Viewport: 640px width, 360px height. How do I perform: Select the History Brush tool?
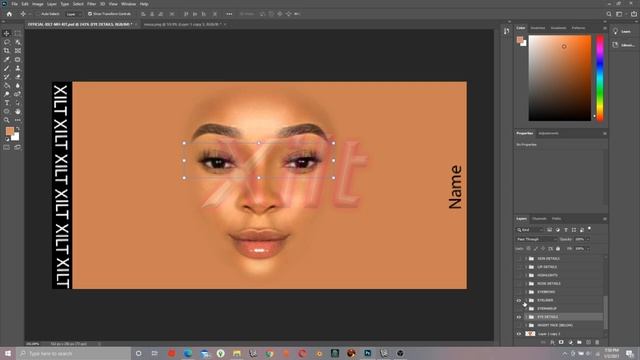[x=7, y=77]
